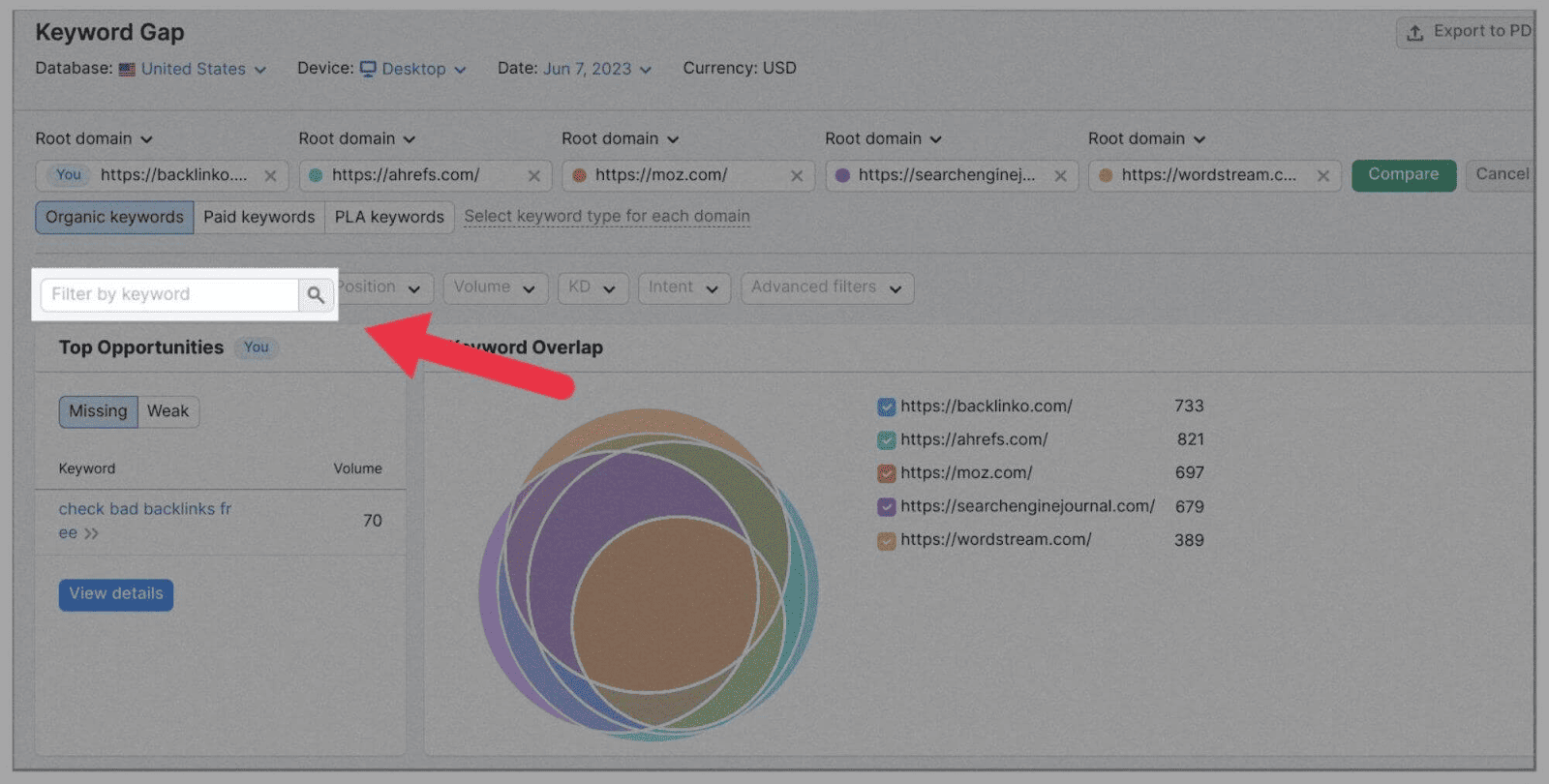
Task: Click the magnifier search icon in keyword filter
Action: click(316, 295)
